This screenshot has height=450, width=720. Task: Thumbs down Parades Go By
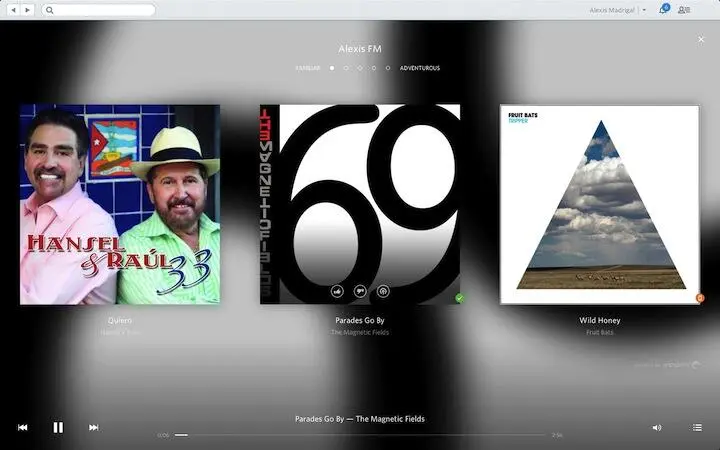(360, 291)
